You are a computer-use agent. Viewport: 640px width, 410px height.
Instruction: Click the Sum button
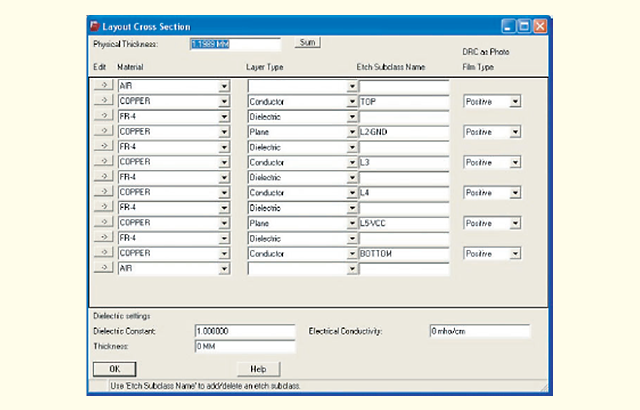click(x=307, y=42)
